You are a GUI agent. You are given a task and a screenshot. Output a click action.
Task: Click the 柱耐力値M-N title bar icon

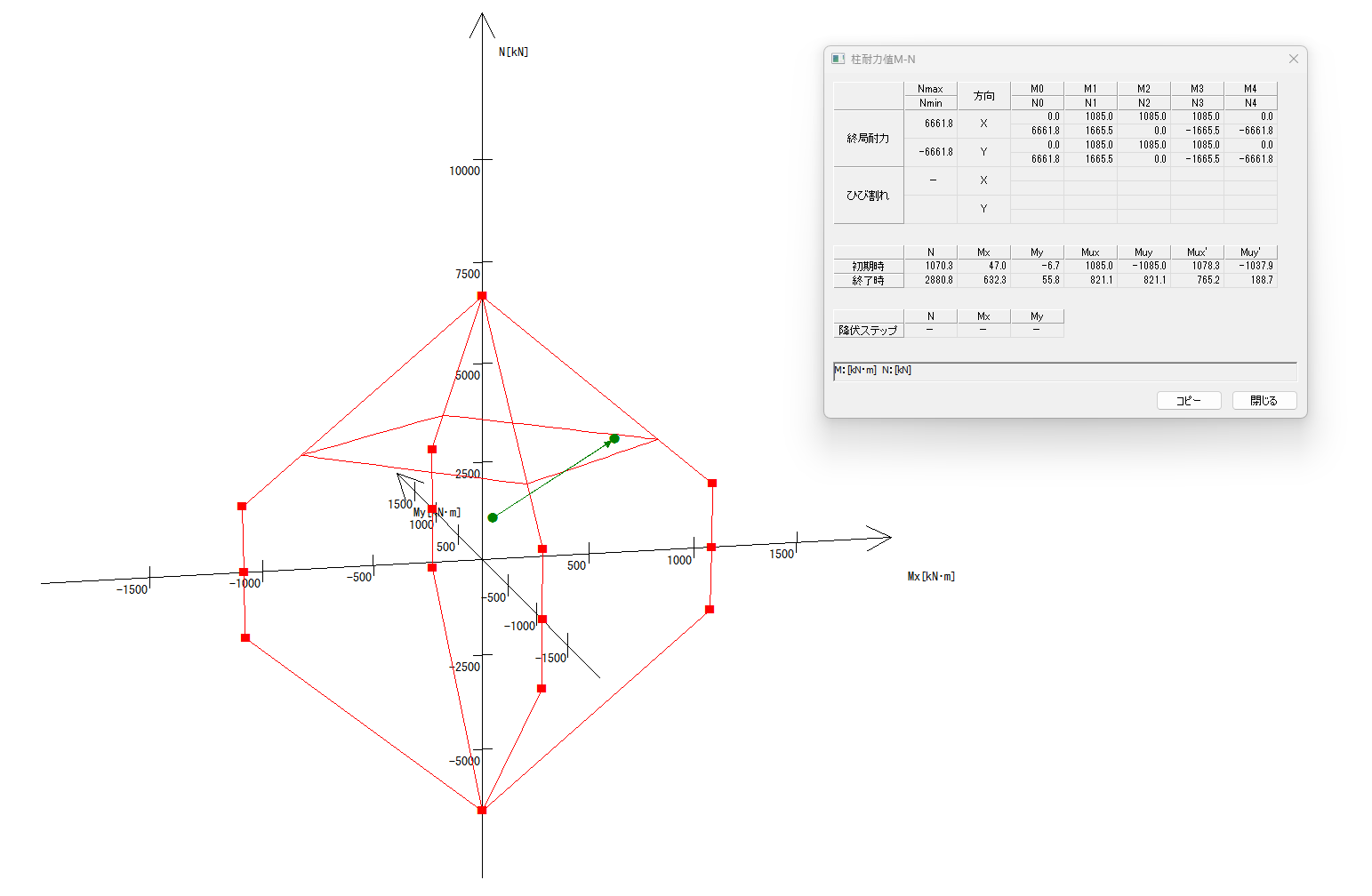pyautogui.click(x=838, y=59)
